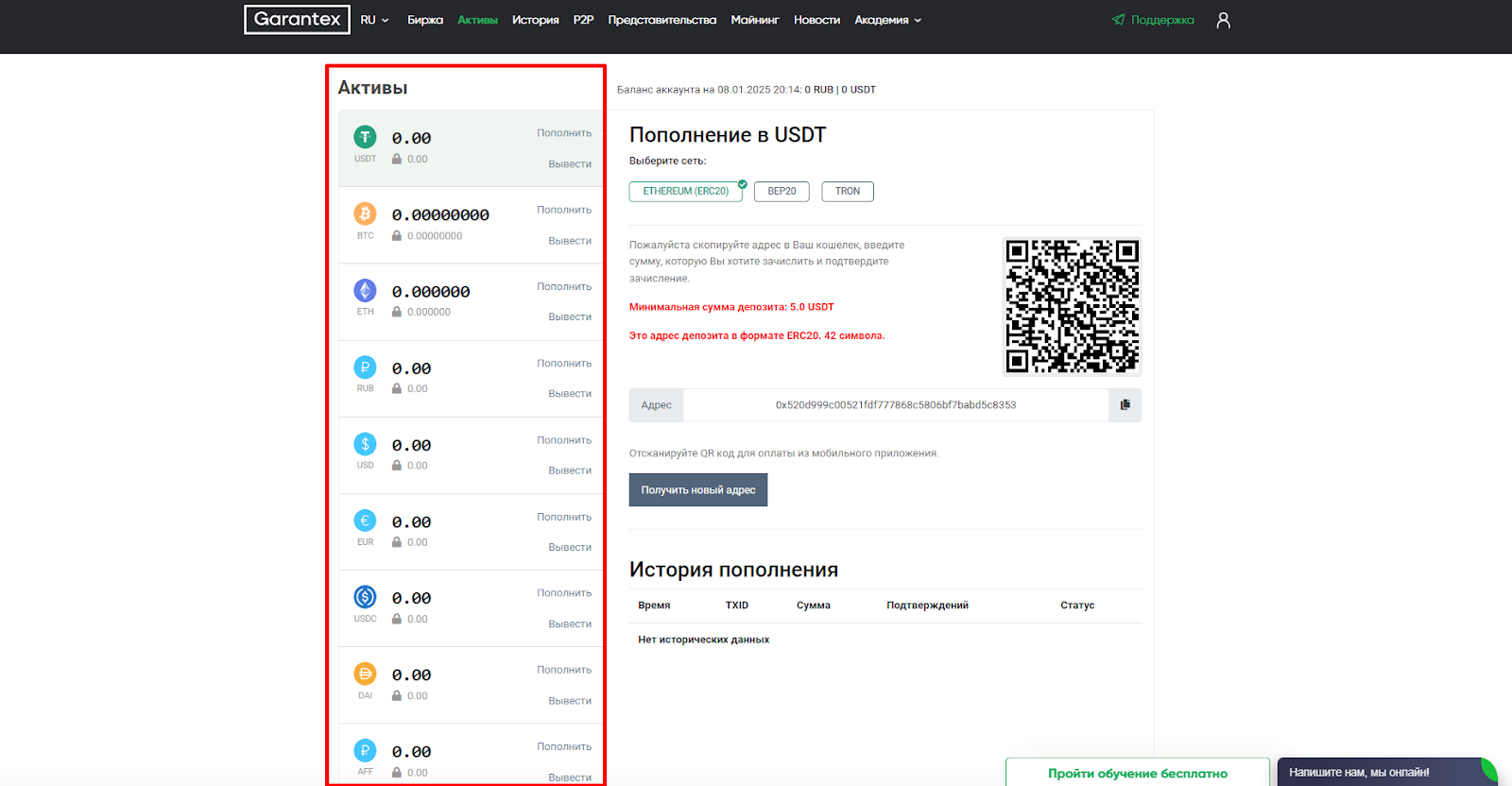This screenshot has height=786, width=1512.
Task: Open the Майнинг menu item
Action: (x=755, y=20)
